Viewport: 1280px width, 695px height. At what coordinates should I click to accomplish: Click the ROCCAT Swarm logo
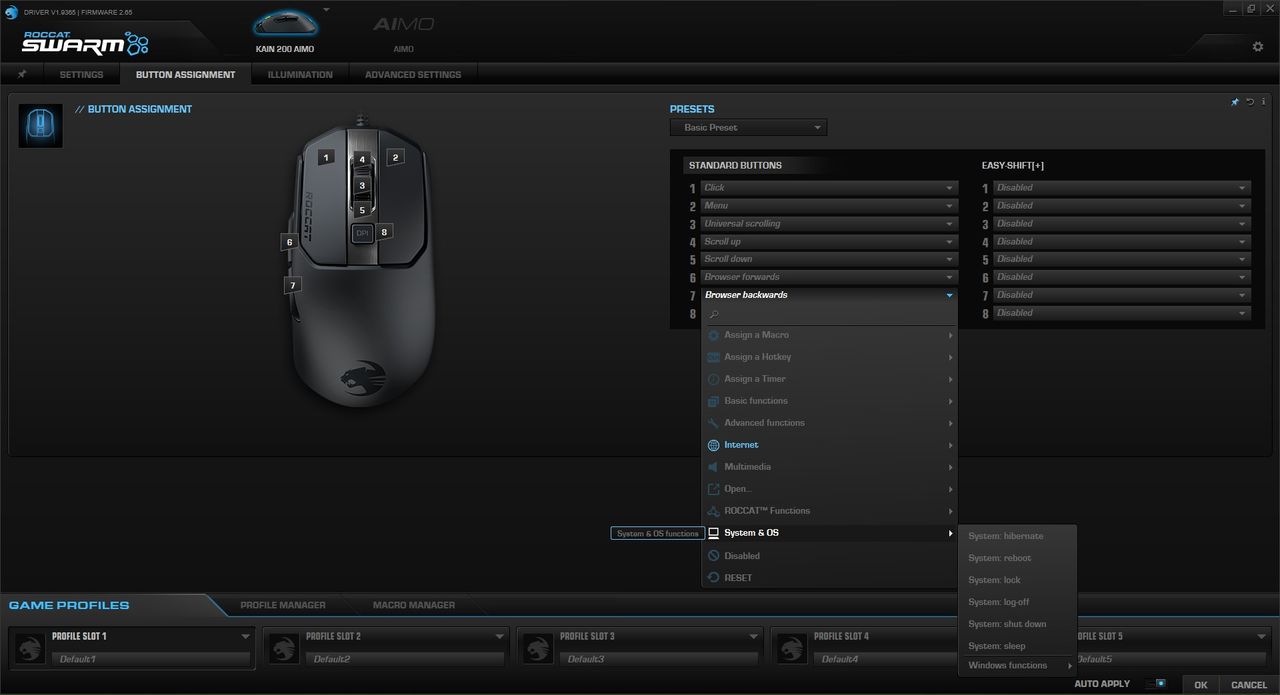tap(85, 42)
